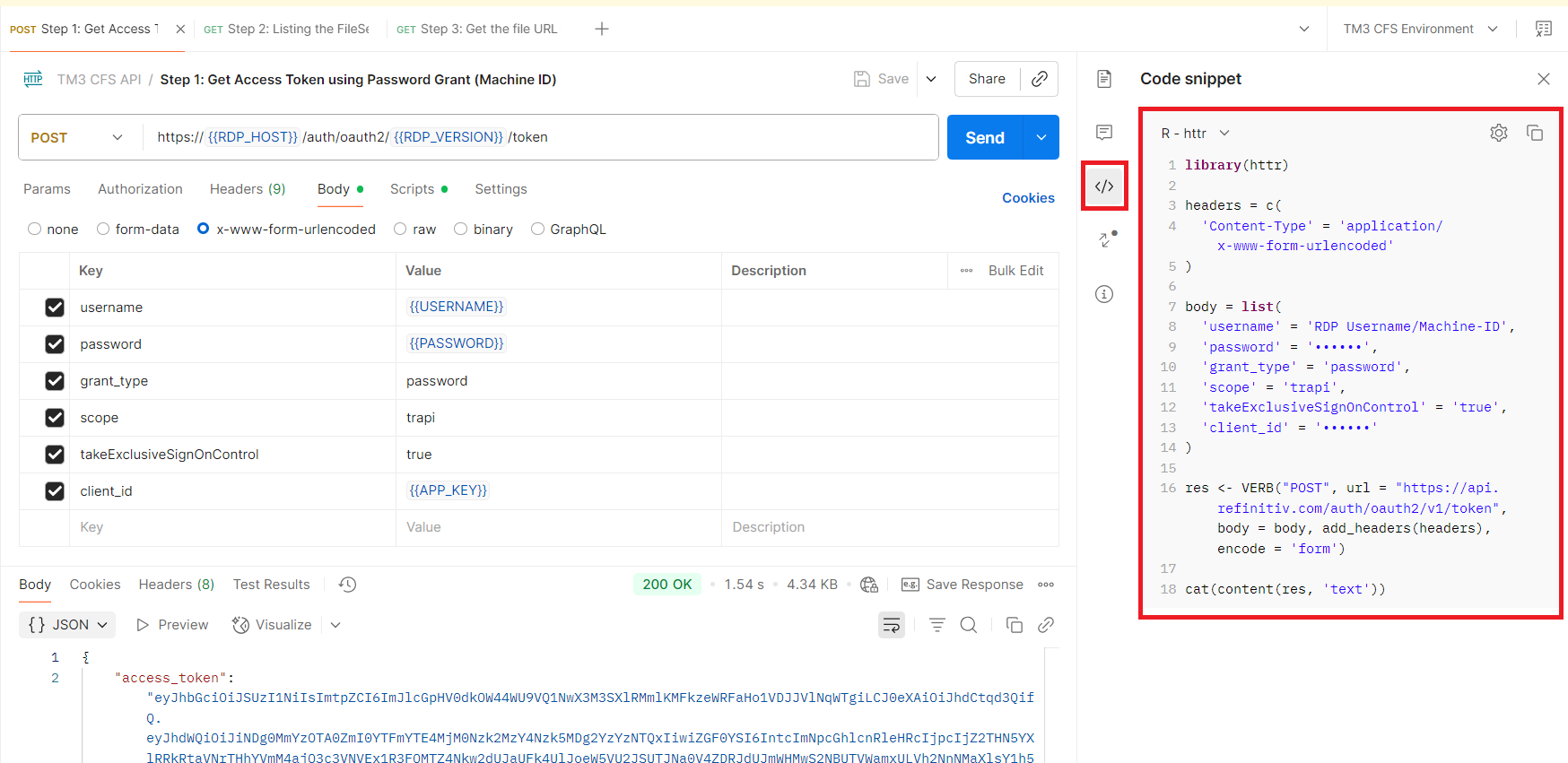Uncheck the takeExclusiveSignOnControl checkbox
Viewport: 1568px width, 763px height.
click(x=55, y=455)
